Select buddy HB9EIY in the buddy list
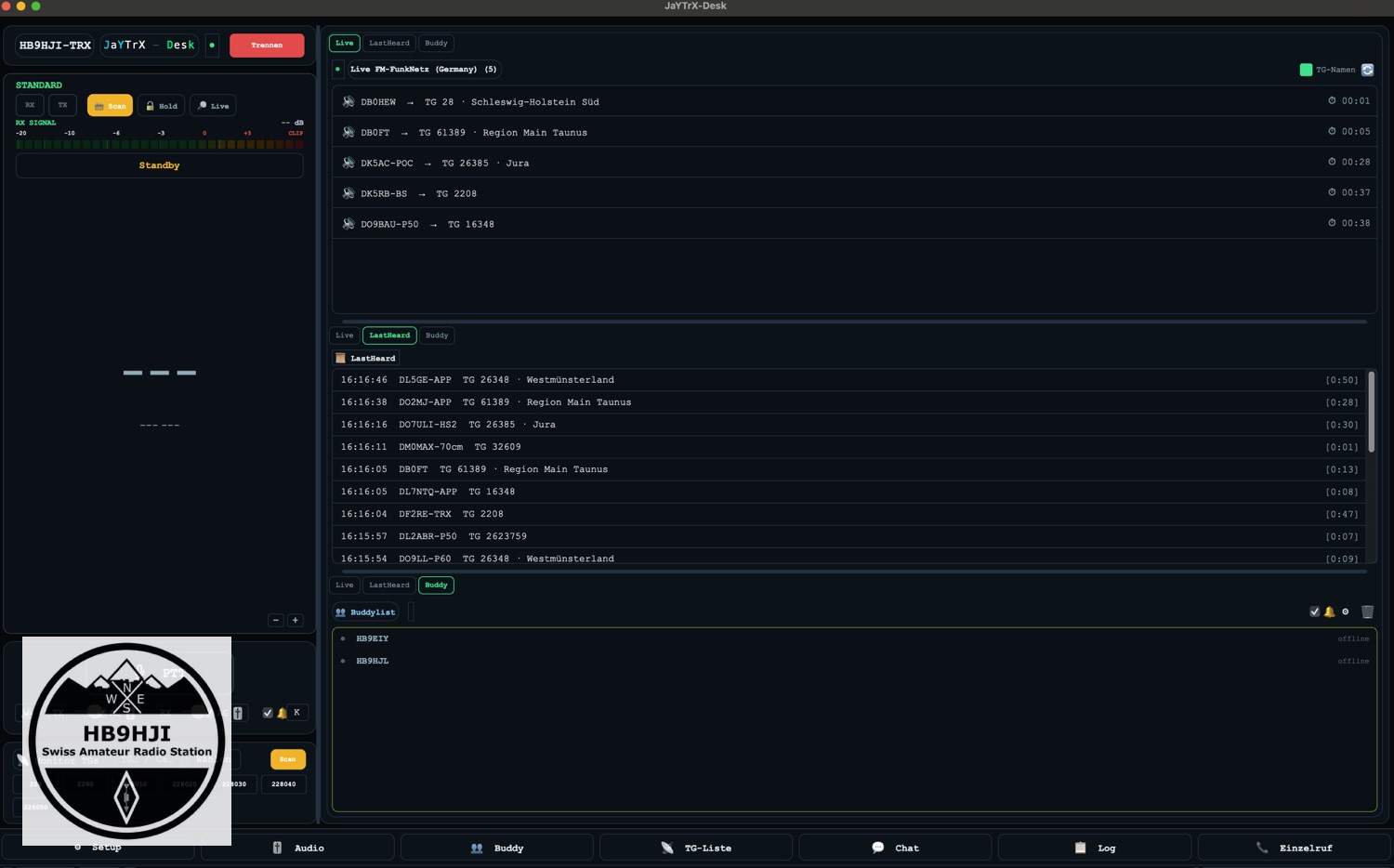Screen dimensions: 1394x868 [854, 638]
